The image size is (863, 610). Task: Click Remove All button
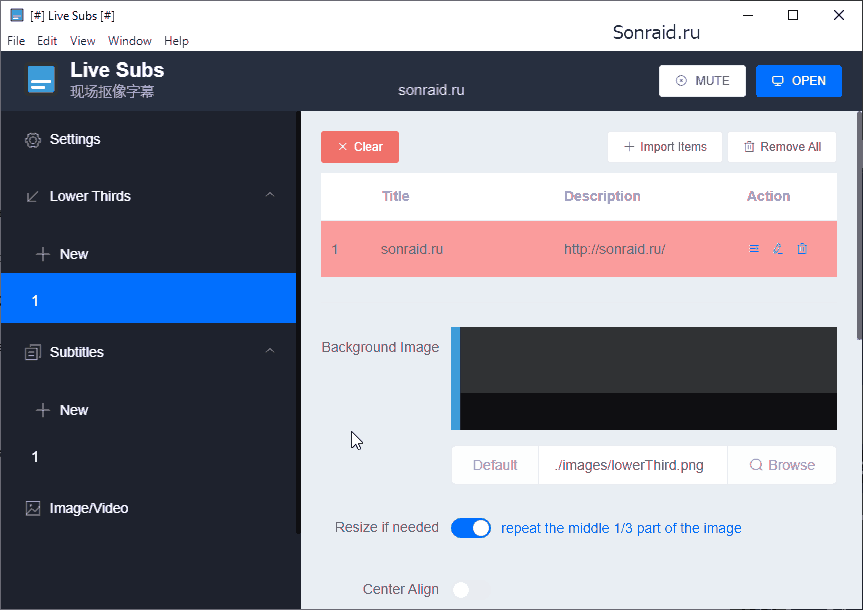click(x=782, y=147)
